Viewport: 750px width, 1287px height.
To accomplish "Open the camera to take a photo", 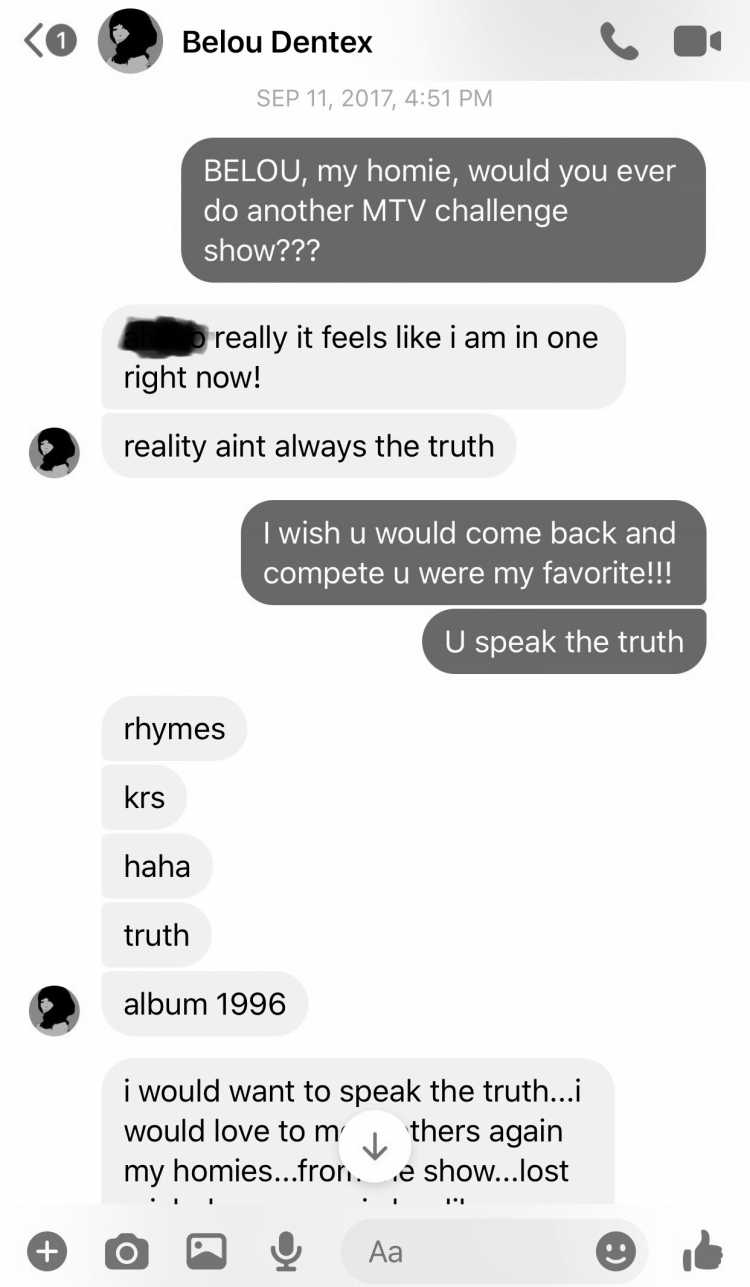I will [126, 1250].
